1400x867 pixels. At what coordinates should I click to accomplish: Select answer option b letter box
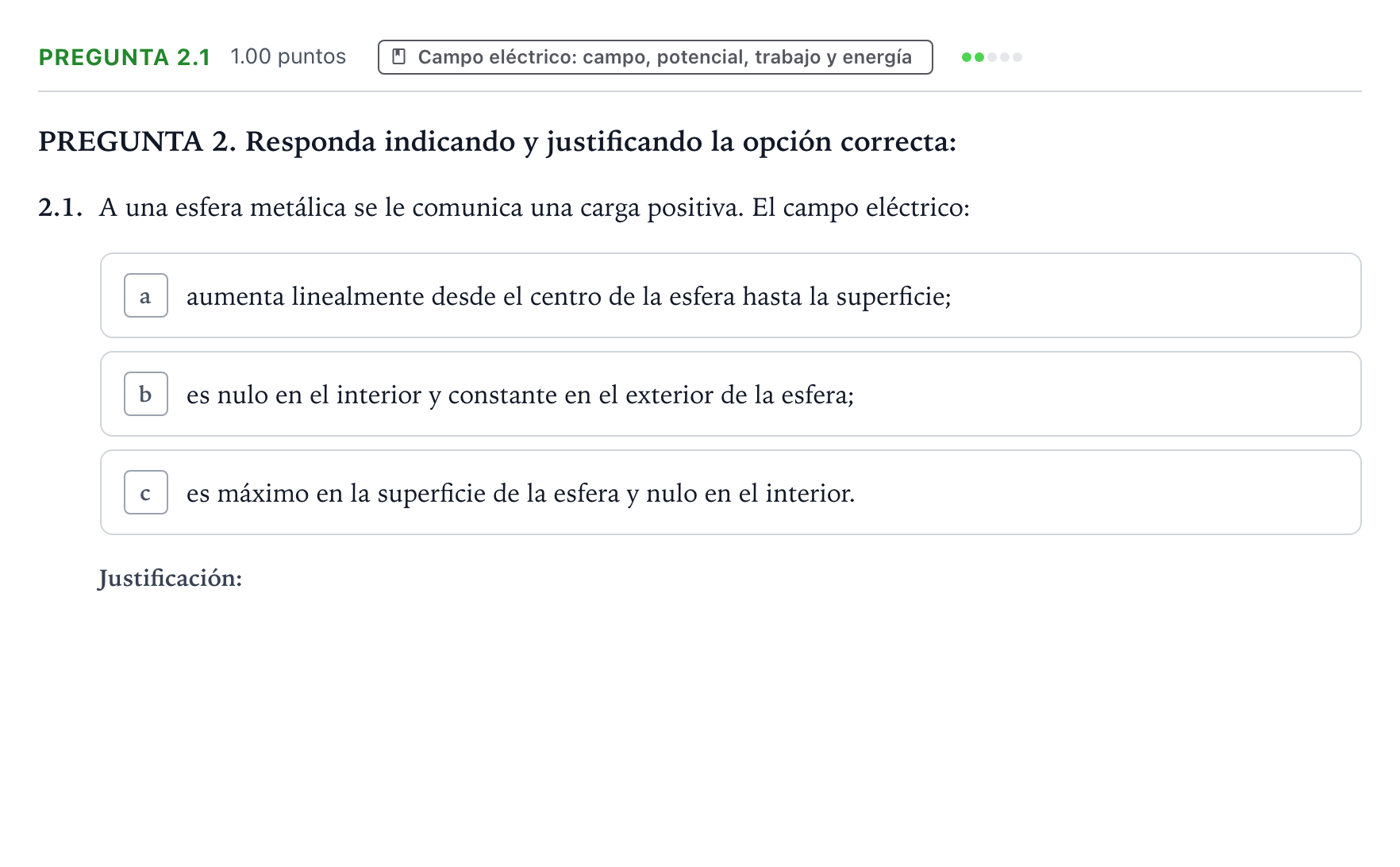pyautogui.click(x=146, y=394)
